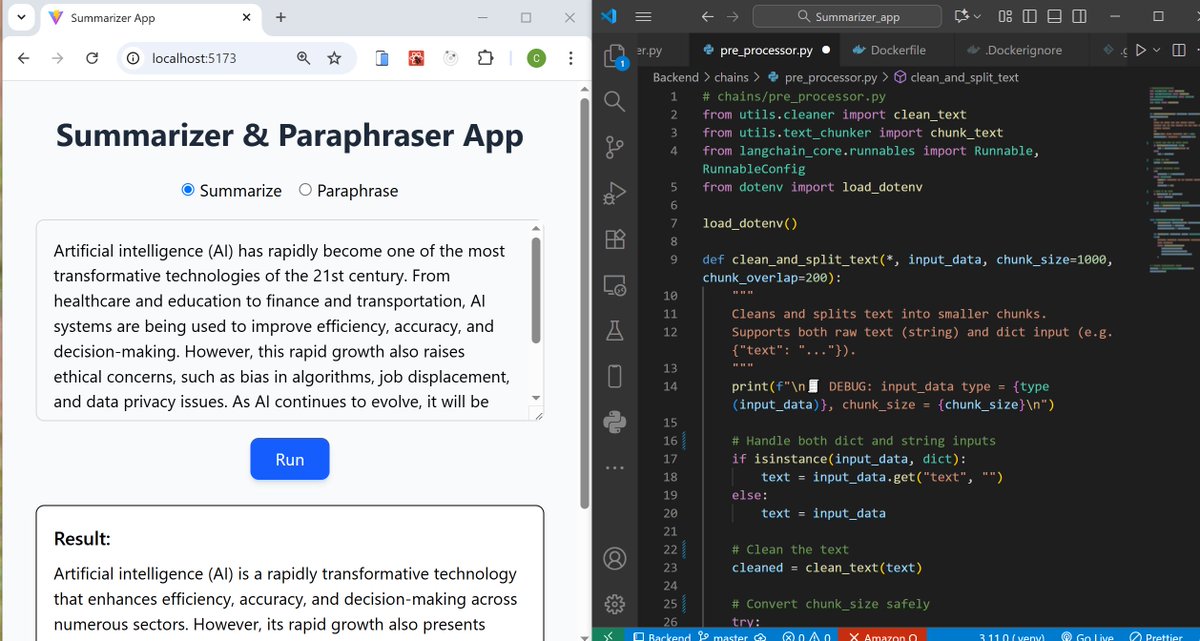Open Chrome tab search dropdown arrow
Screen dimensions: 1200x641
tap(19, 17)
